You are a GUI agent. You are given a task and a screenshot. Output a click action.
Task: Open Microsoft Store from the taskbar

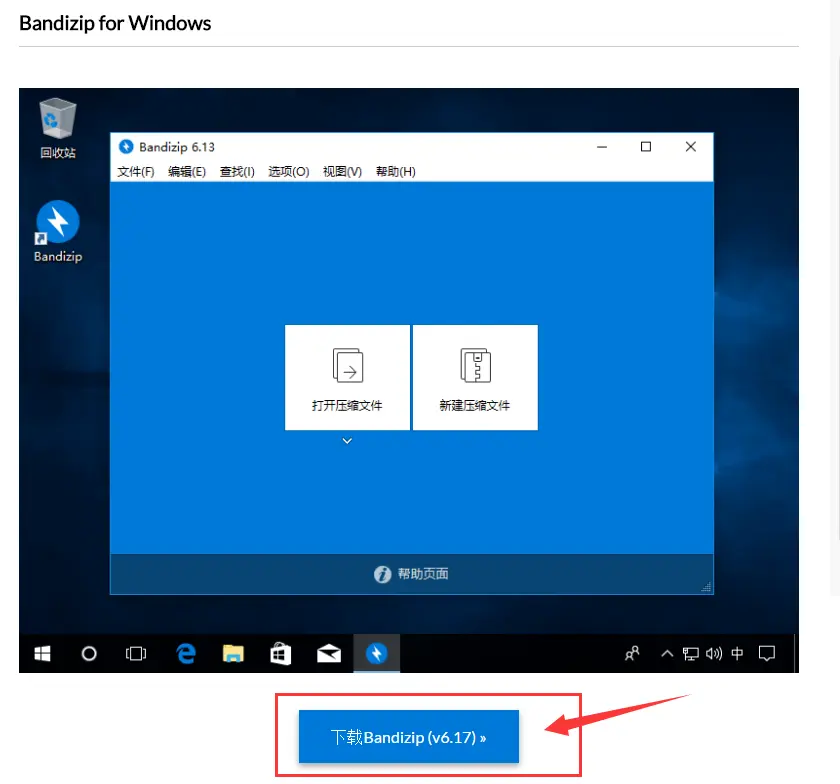click(x=281, y=654)
